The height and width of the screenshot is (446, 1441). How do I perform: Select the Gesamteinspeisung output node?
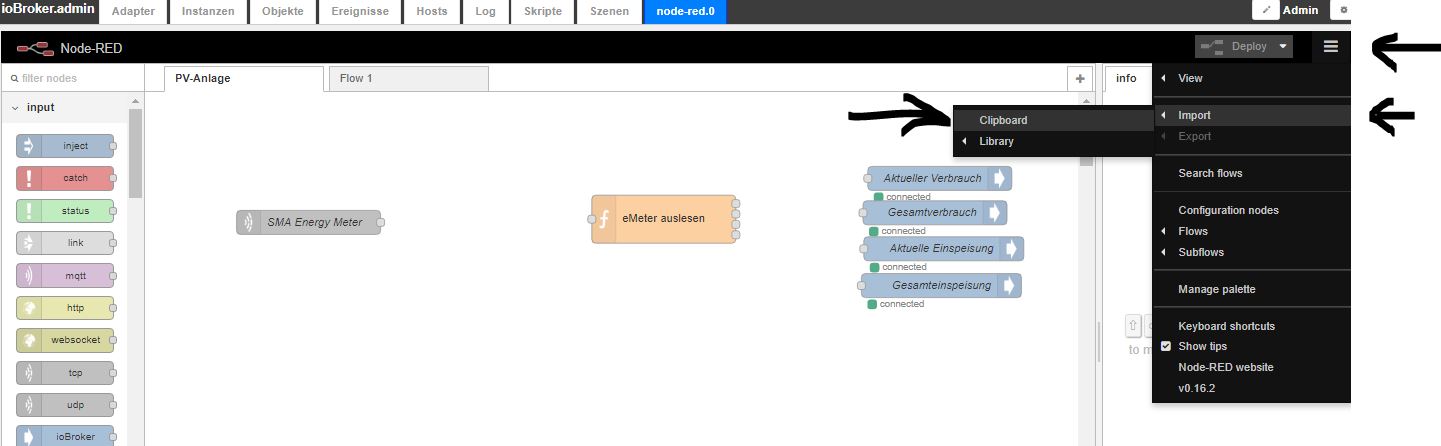[x=941, y=285]
